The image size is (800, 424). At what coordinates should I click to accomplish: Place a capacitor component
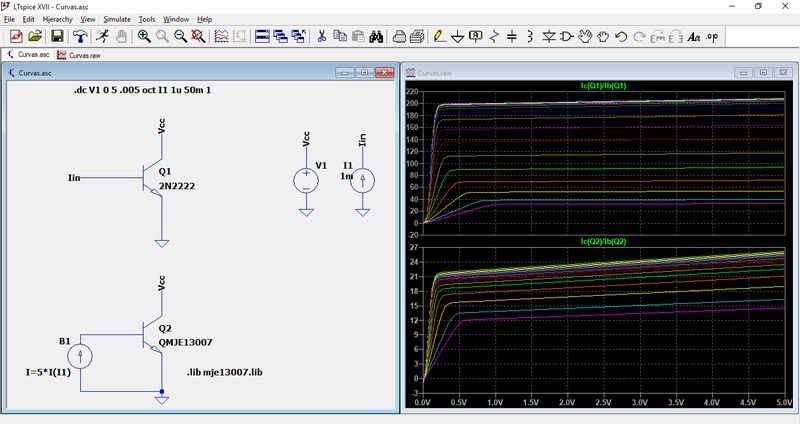(x=512, y=36)
